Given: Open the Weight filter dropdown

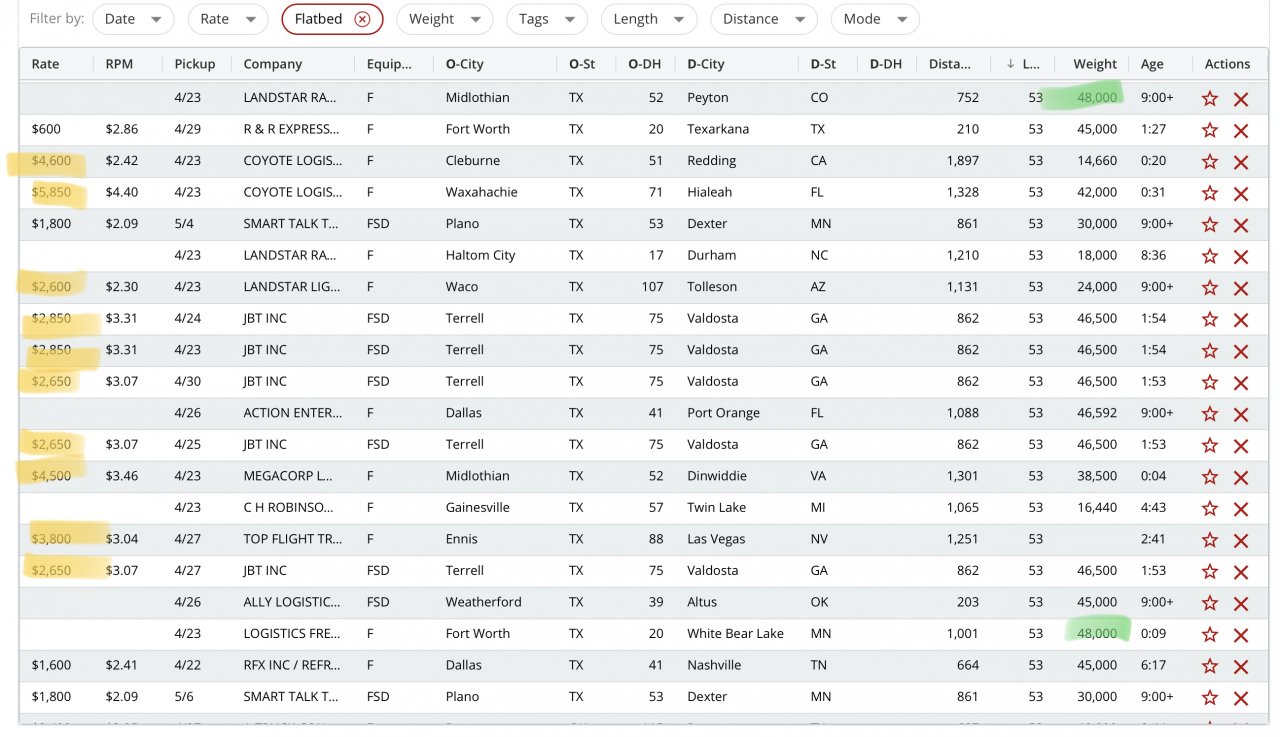Looking at the screenshot, I should [444, 19].
